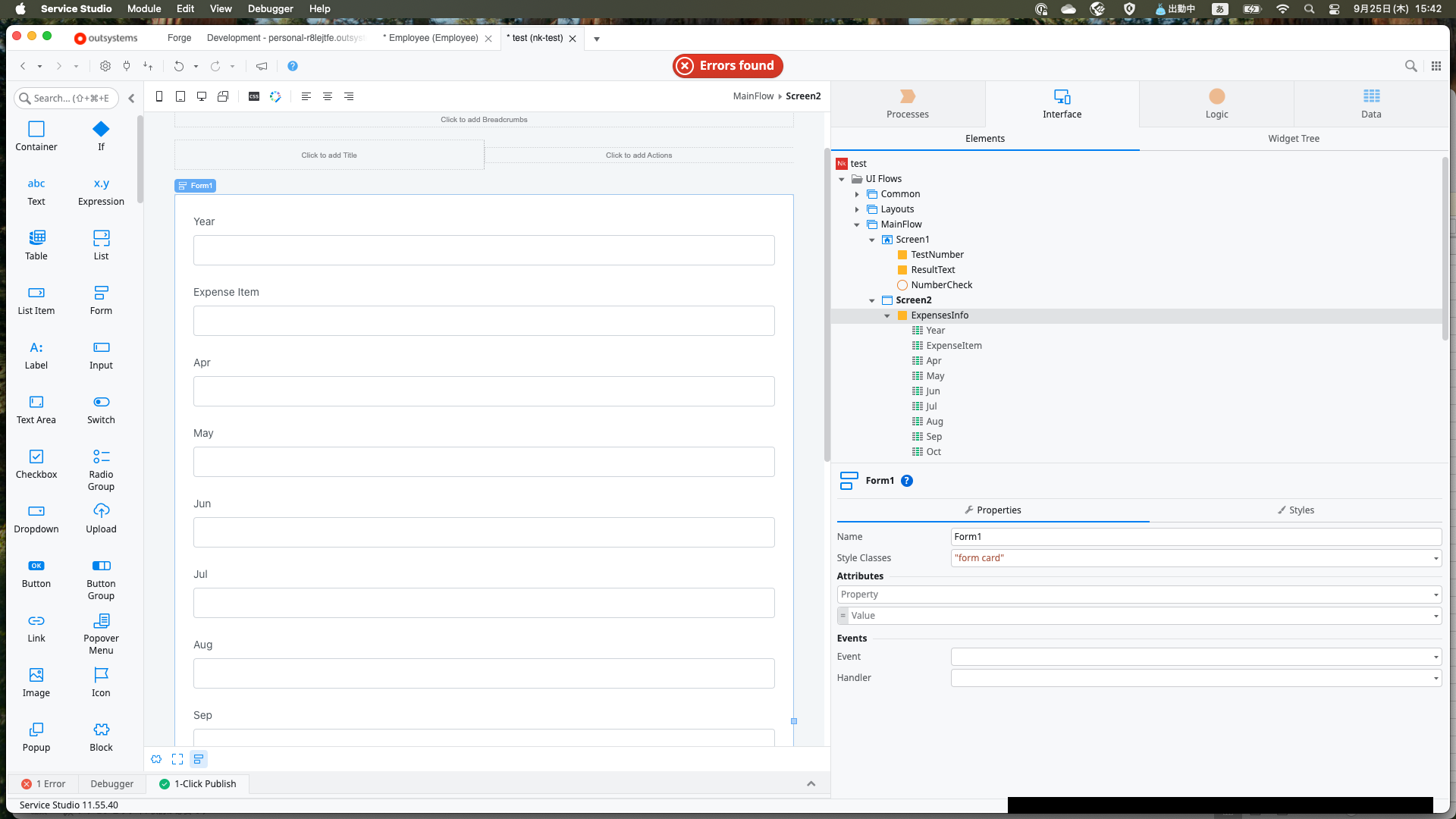Image resolution: width=1456 pixels, height=819 pixels.
Task: Open the Debugger menu
Action: 270,8
